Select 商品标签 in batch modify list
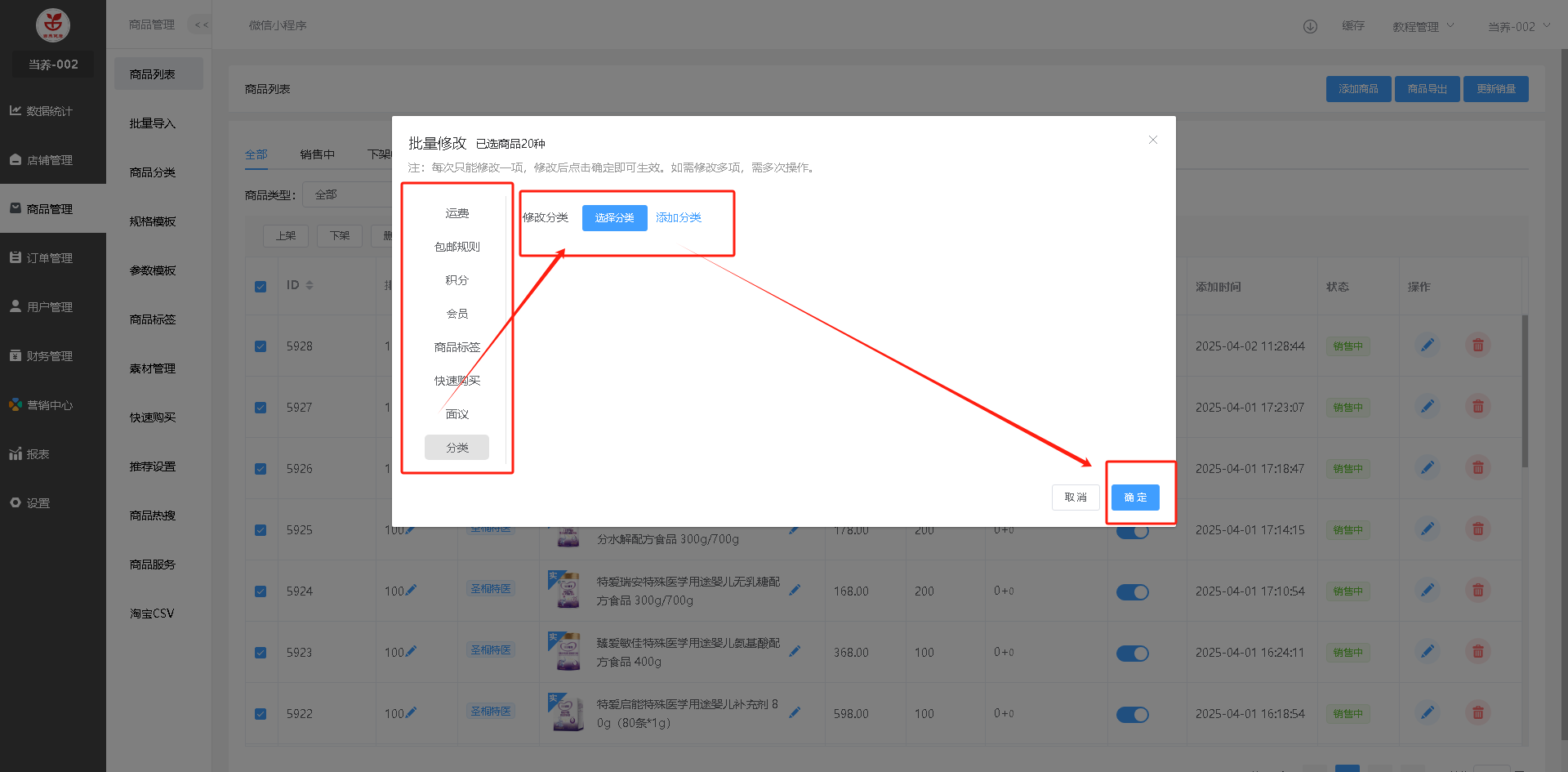1568x772 pixels. coord(457,347)
